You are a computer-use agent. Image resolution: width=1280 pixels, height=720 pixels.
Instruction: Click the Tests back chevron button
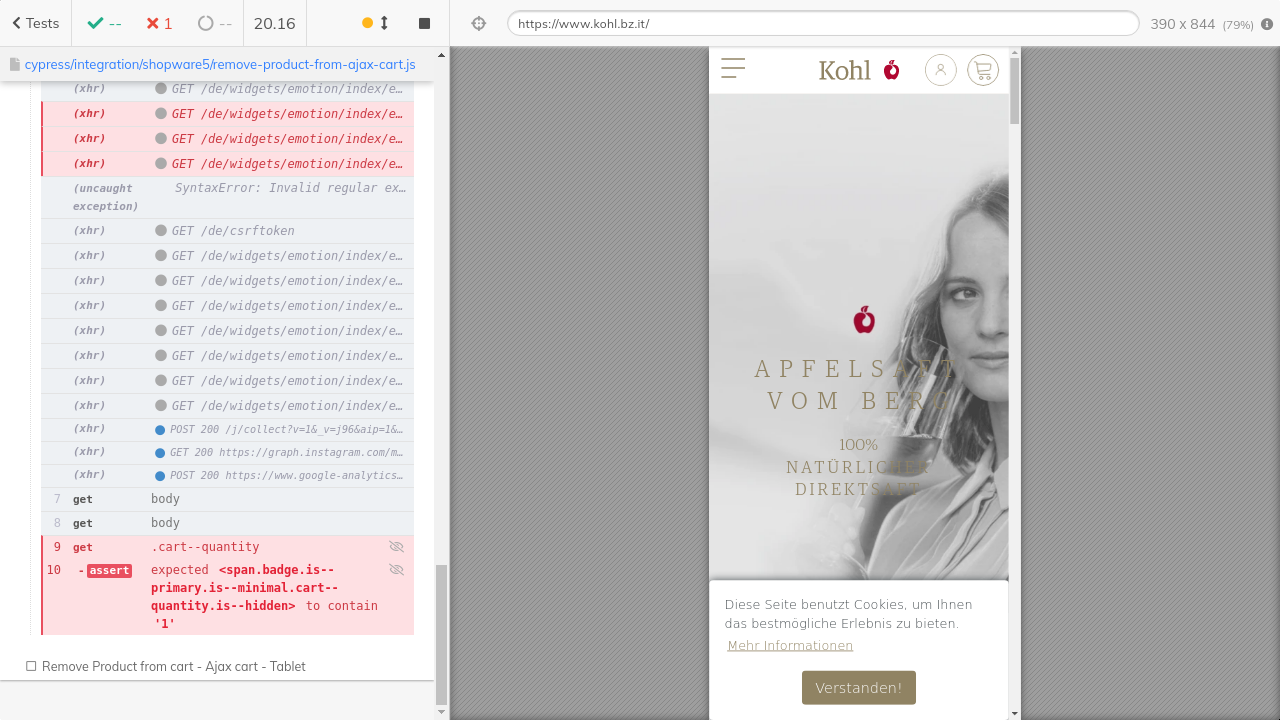[x=35, y=23]
